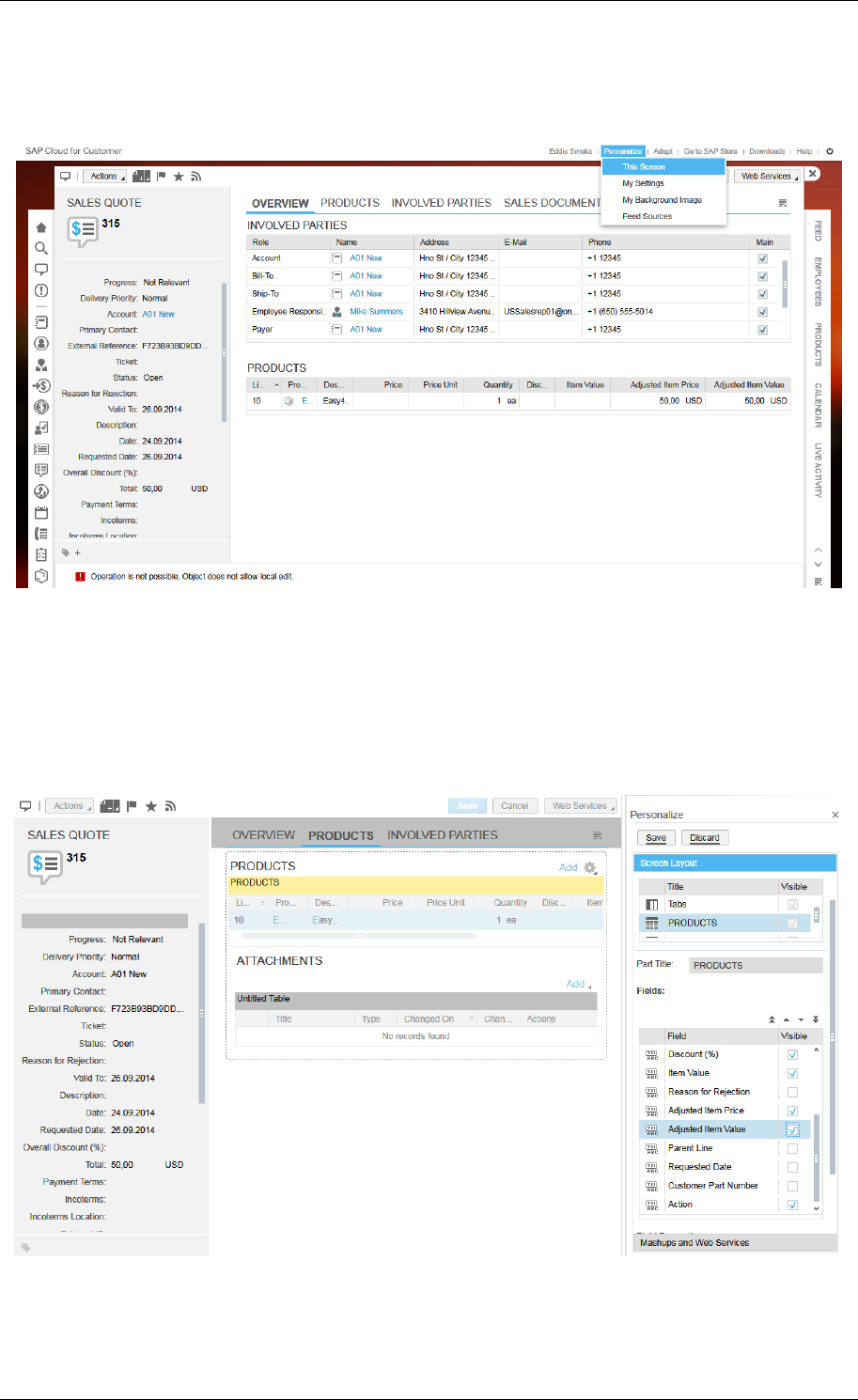
Task: Close the Personalize panel with X
Action: (835, 815)
